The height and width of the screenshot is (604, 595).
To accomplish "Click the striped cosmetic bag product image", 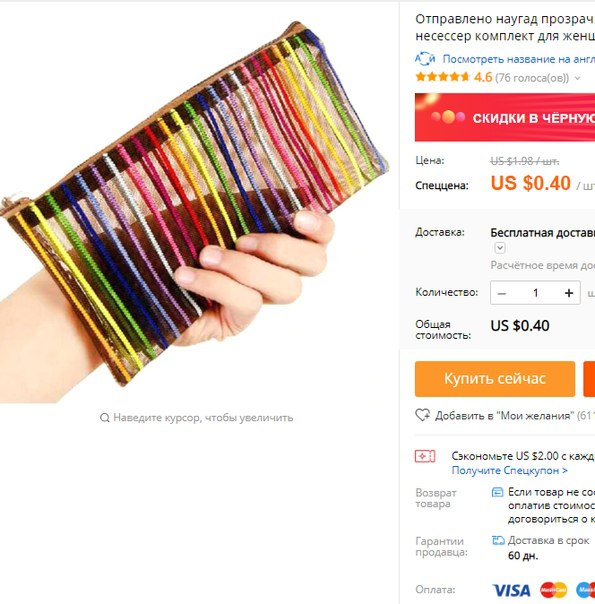I will (194, 202).
